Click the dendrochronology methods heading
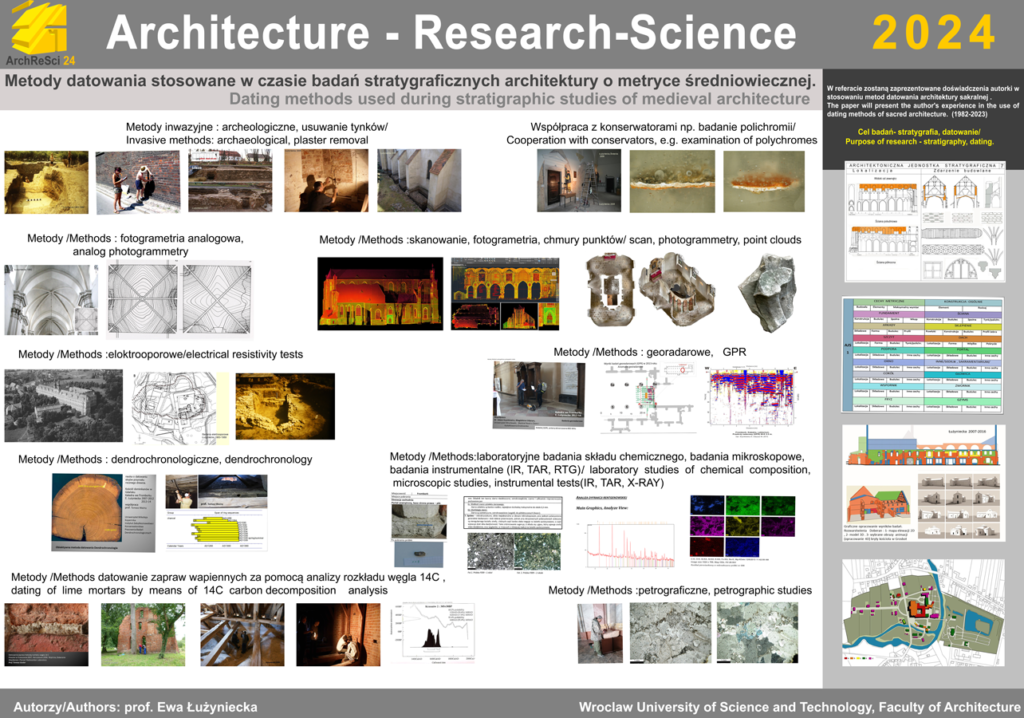The image size is (1024, 718). 165,459
